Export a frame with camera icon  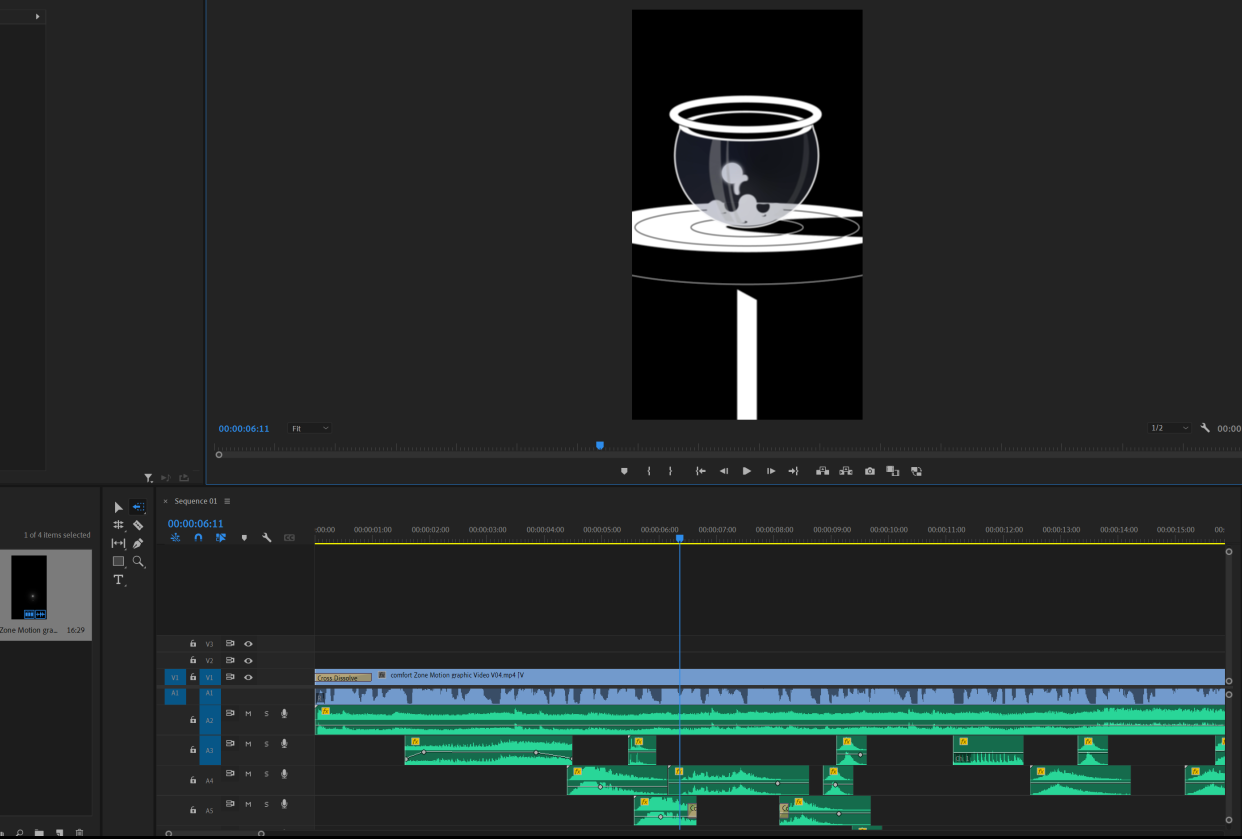(870, 471)
